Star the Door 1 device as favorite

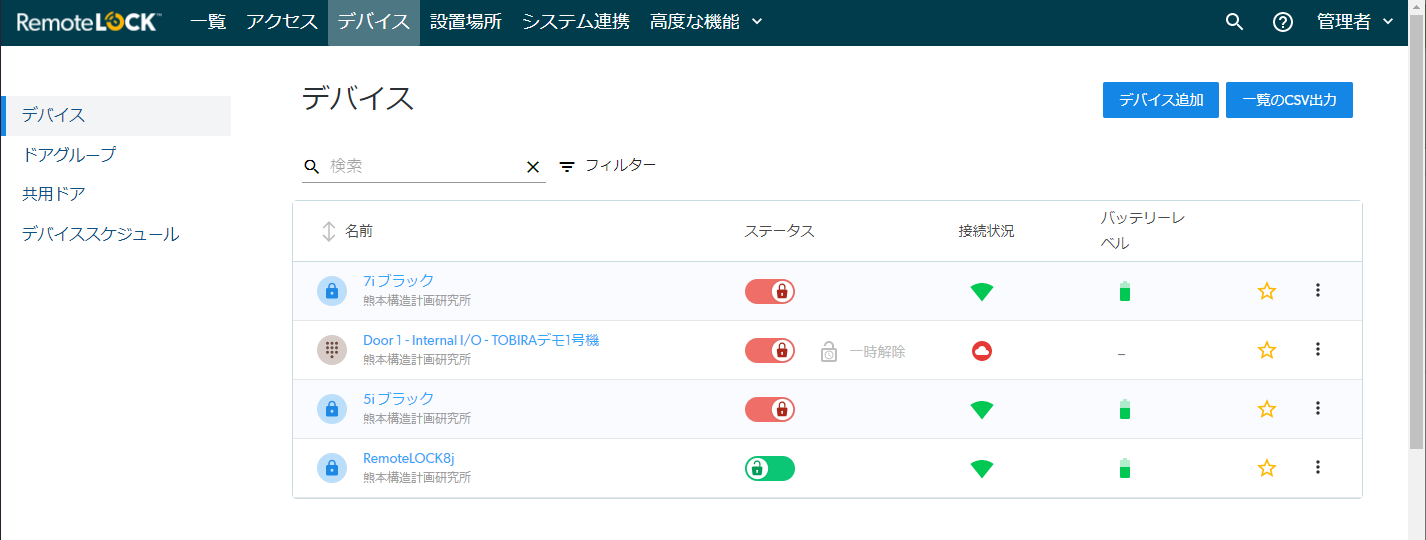click(x=1267, y=350)
